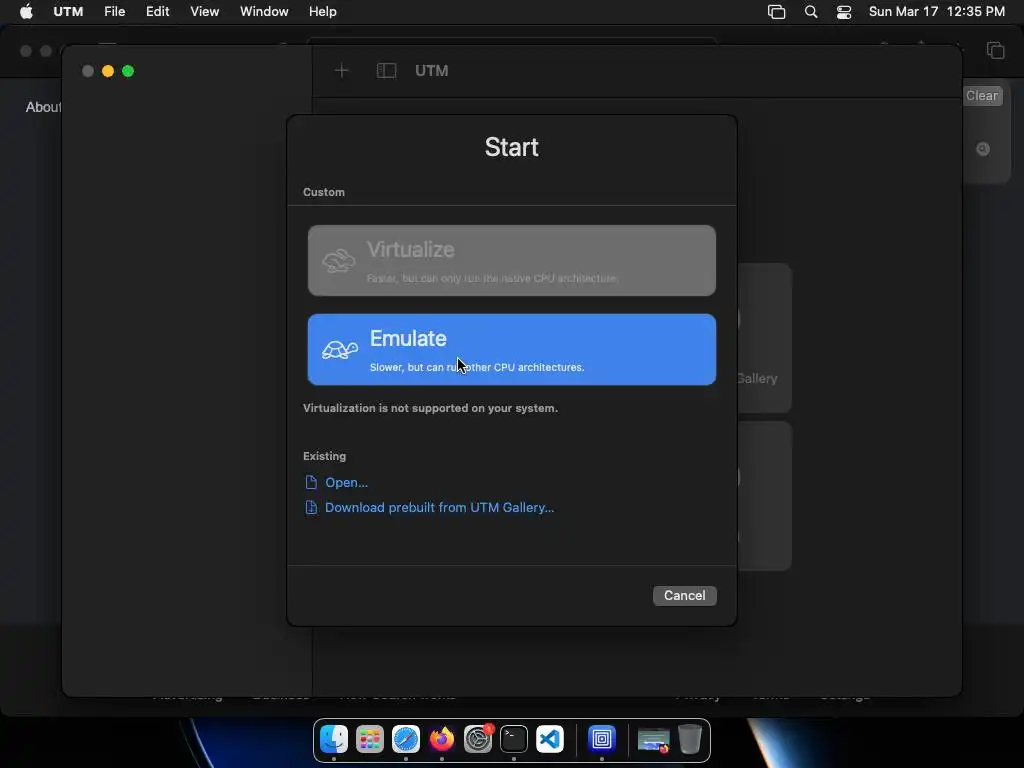Screen dimensions: 1024x768
Task: Open the File menu
Action: tap(114, 11)
